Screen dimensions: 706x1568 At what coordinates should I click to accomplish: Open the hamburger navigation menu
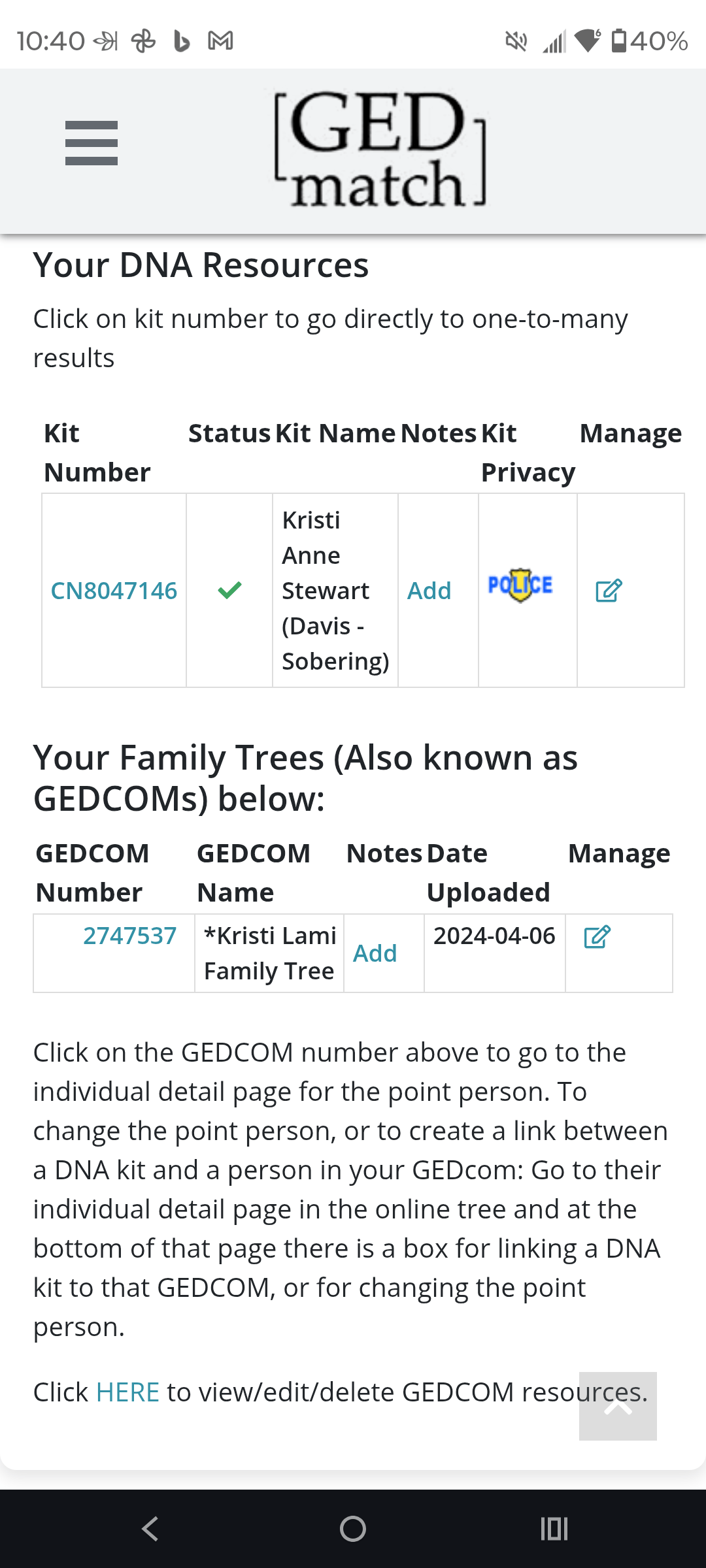(92, 143)
